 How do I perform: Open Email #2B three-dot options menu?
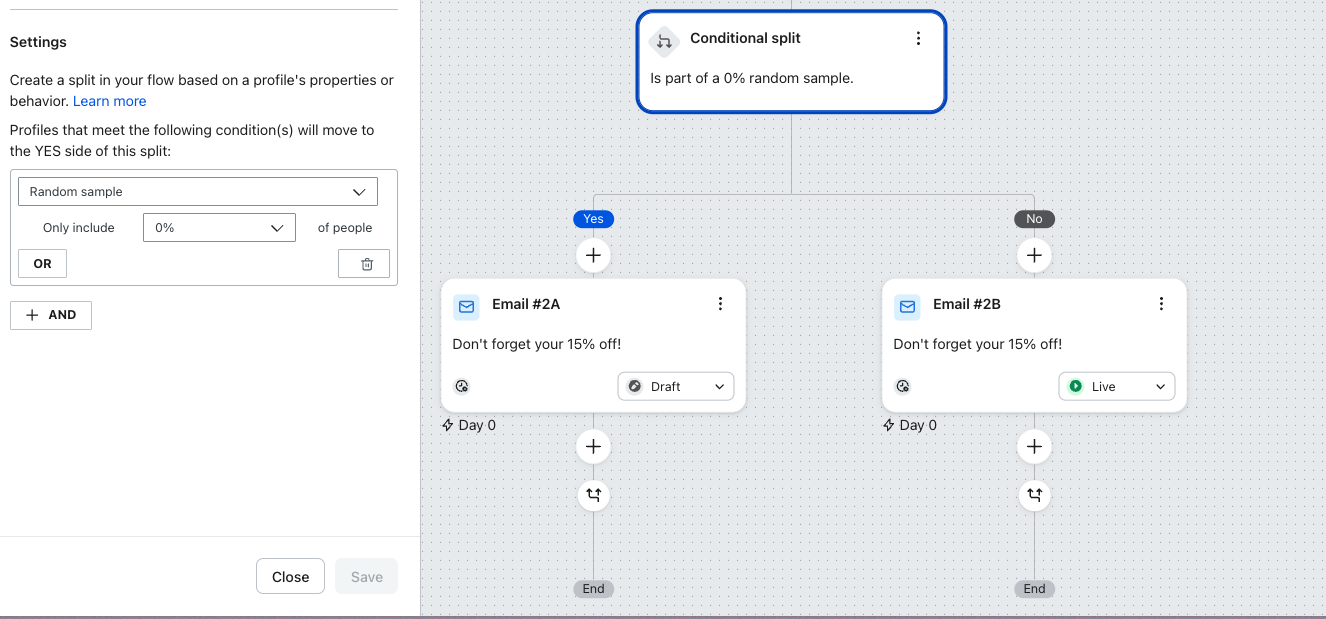1161,304
